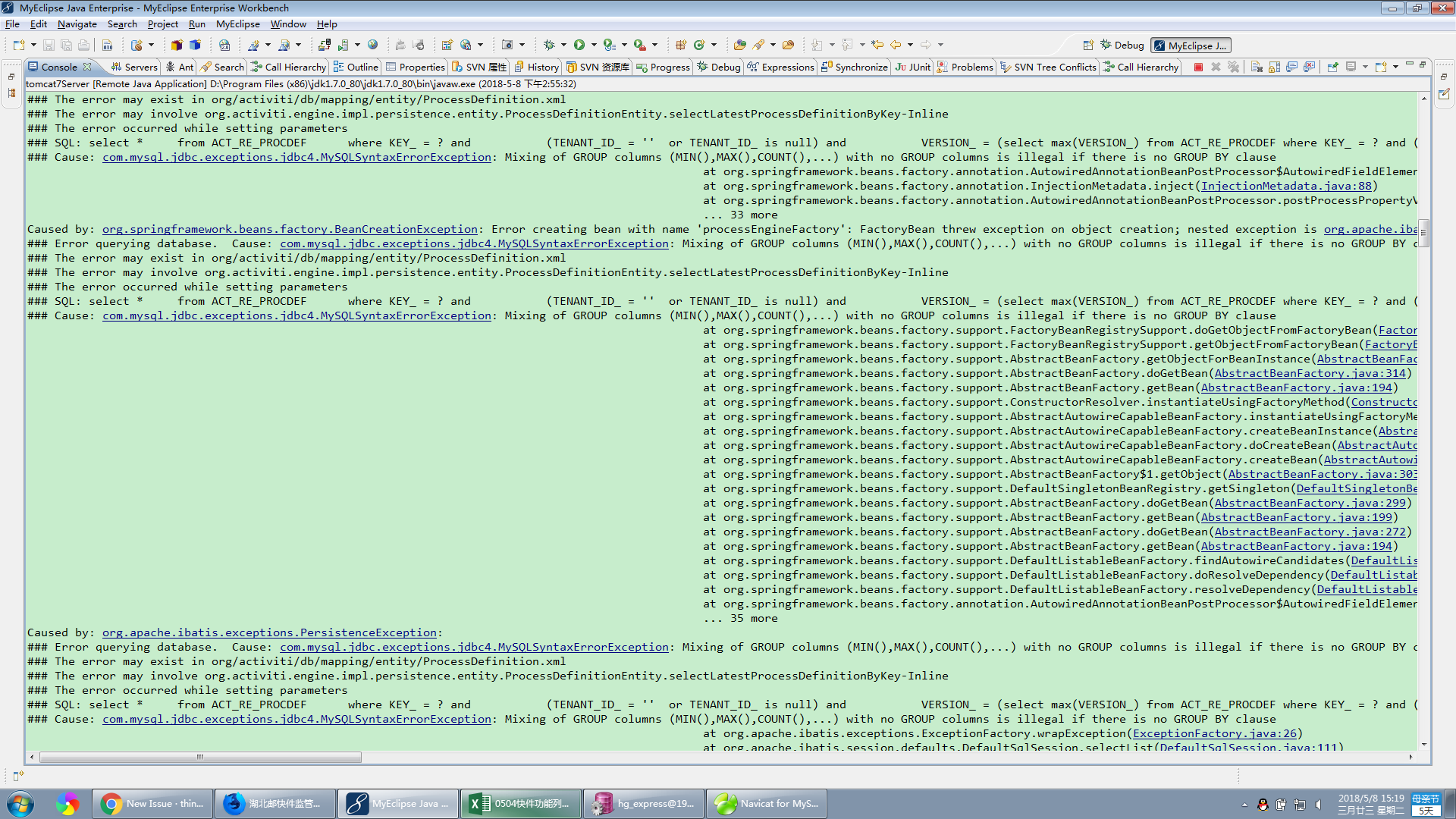Click Remove All Terminated Launches icon
This screenshot has width=1456, height=819.
(x=1234, y=67)
